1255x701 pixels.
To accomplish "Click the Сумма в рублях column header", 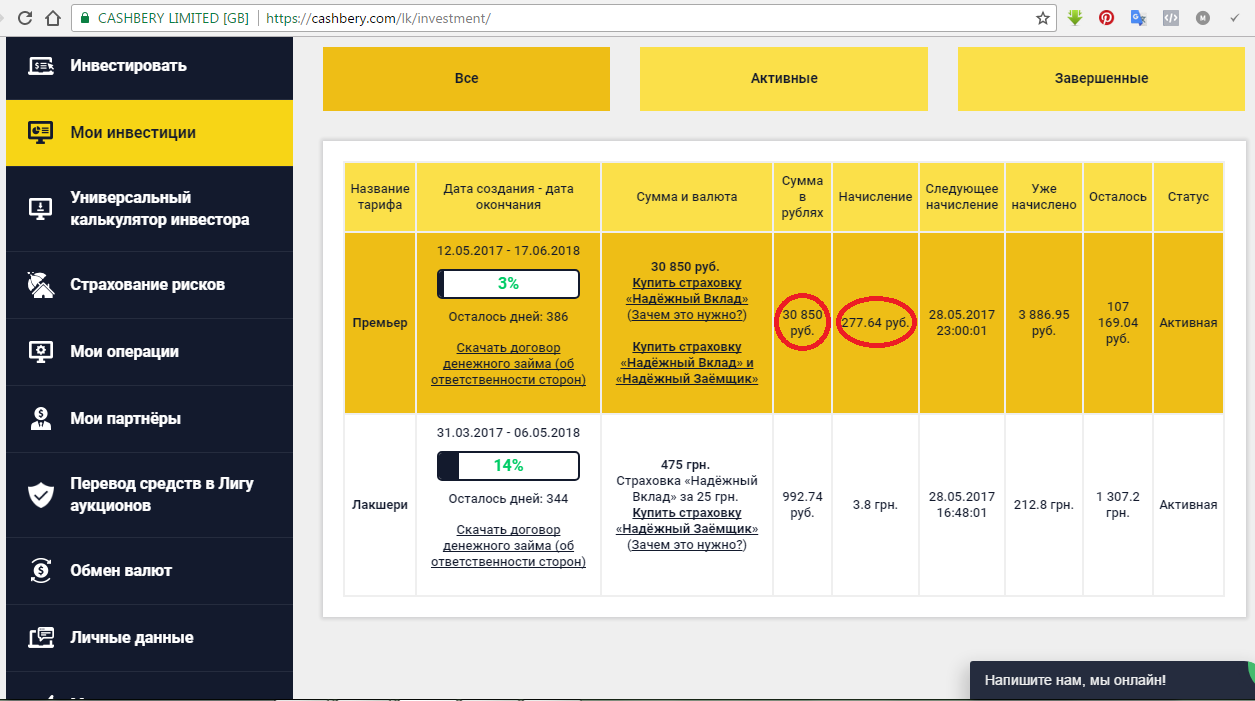I will tap(803, 197).
